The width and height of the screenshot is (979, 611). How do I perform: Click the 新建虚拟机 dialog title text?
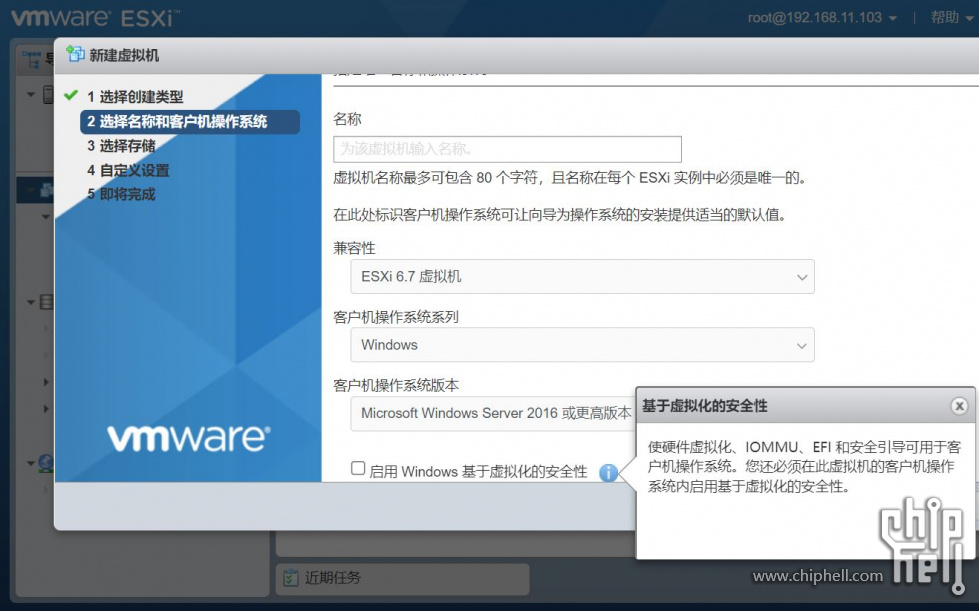(124, 55)
